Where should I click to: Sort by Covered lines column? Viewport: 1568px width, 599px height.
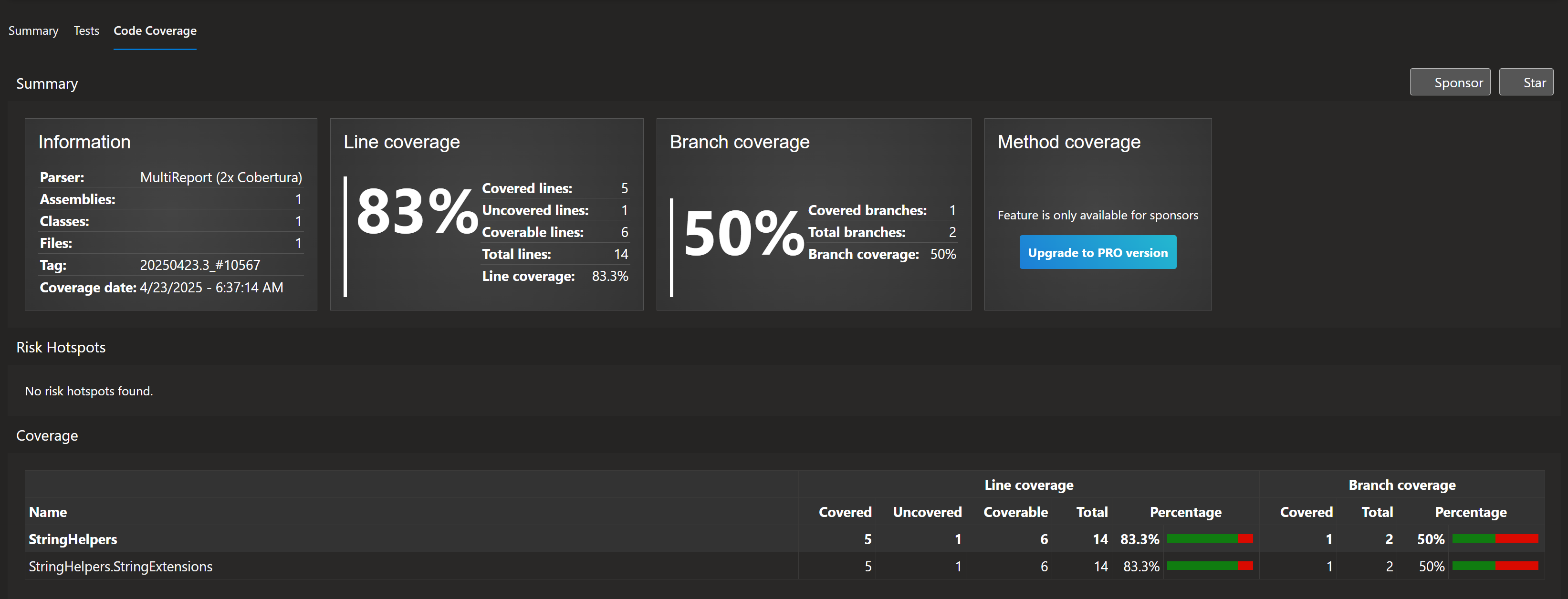coord(846,512)
